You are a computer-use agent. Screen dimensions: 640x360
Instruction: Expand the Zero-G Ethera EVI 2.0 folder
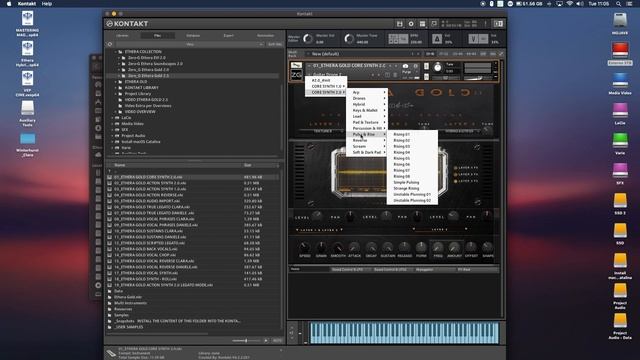[x=119, y=58]
